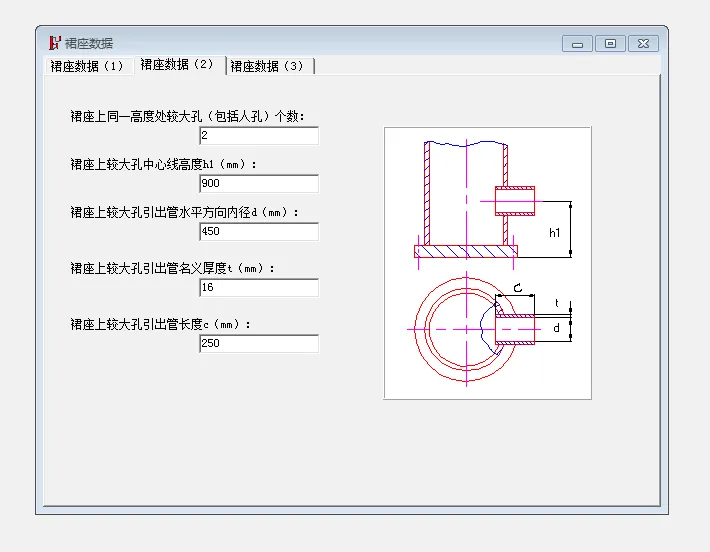Click the label '裙座上较大孔中心线高度h1（mm）'

163,164
